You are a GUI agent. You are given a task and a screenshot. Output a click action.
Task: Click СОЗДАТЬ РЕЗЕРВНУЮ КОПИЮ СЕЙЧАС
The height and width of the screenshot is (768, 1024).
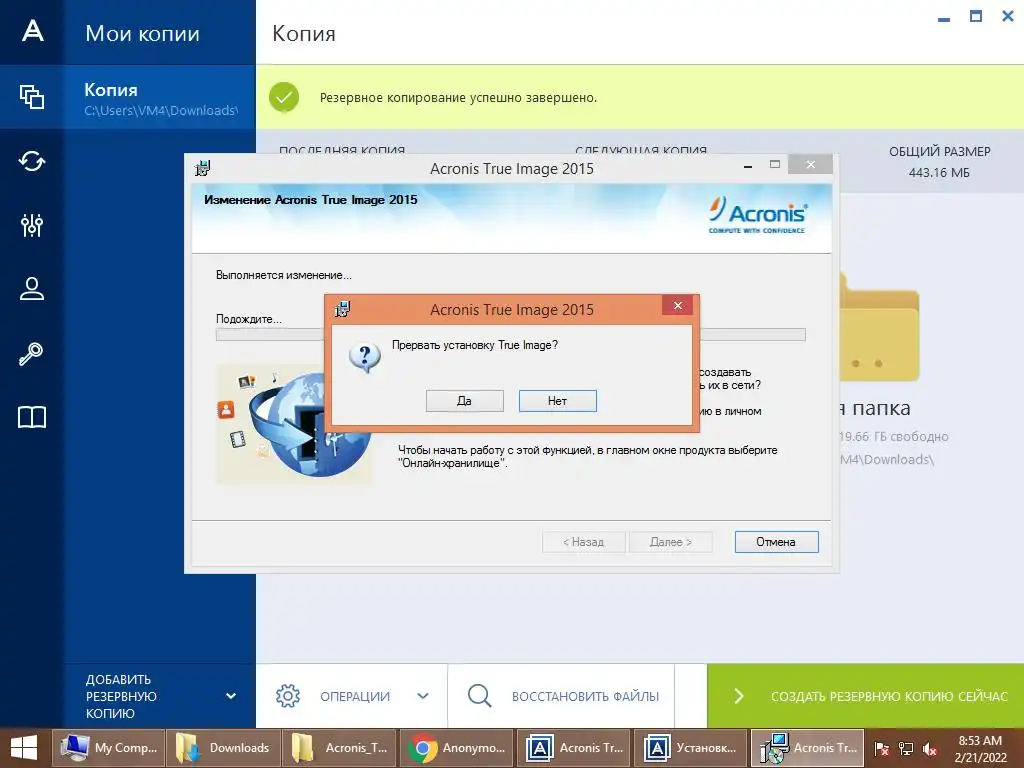(865, 696)
